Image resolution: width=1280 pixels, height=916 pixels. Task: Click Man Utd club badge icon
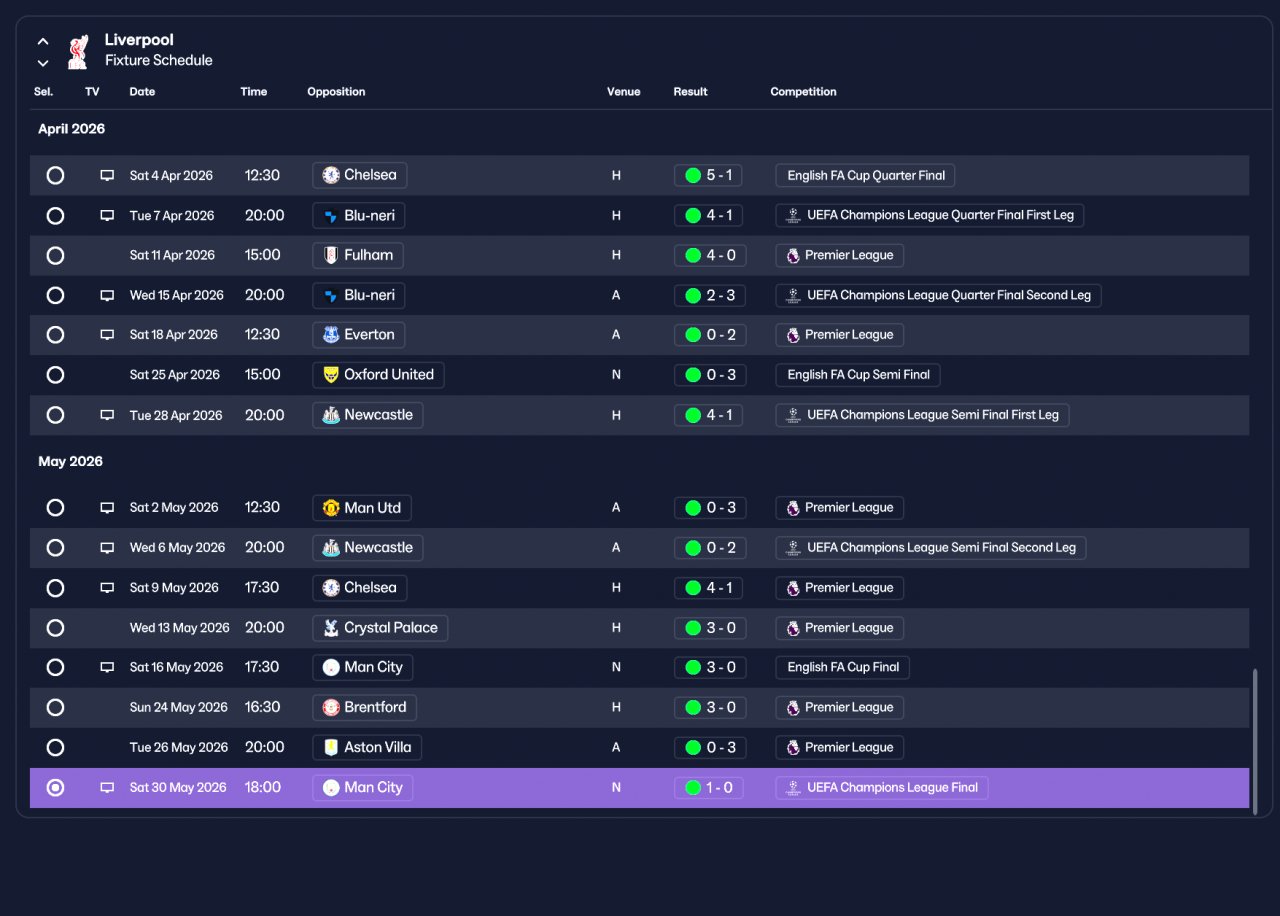coord(331,508)
